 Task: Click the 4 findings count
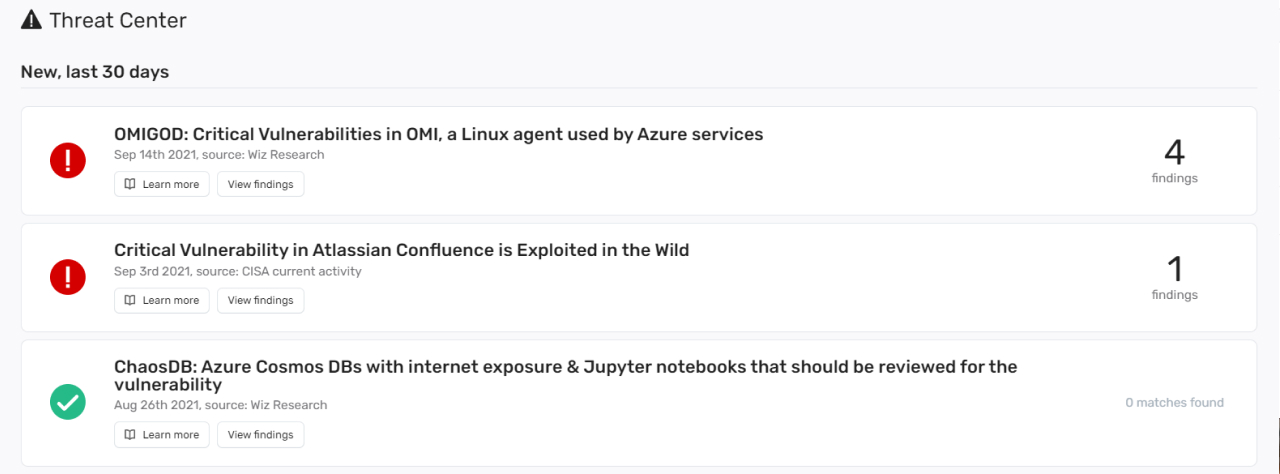1174,160
